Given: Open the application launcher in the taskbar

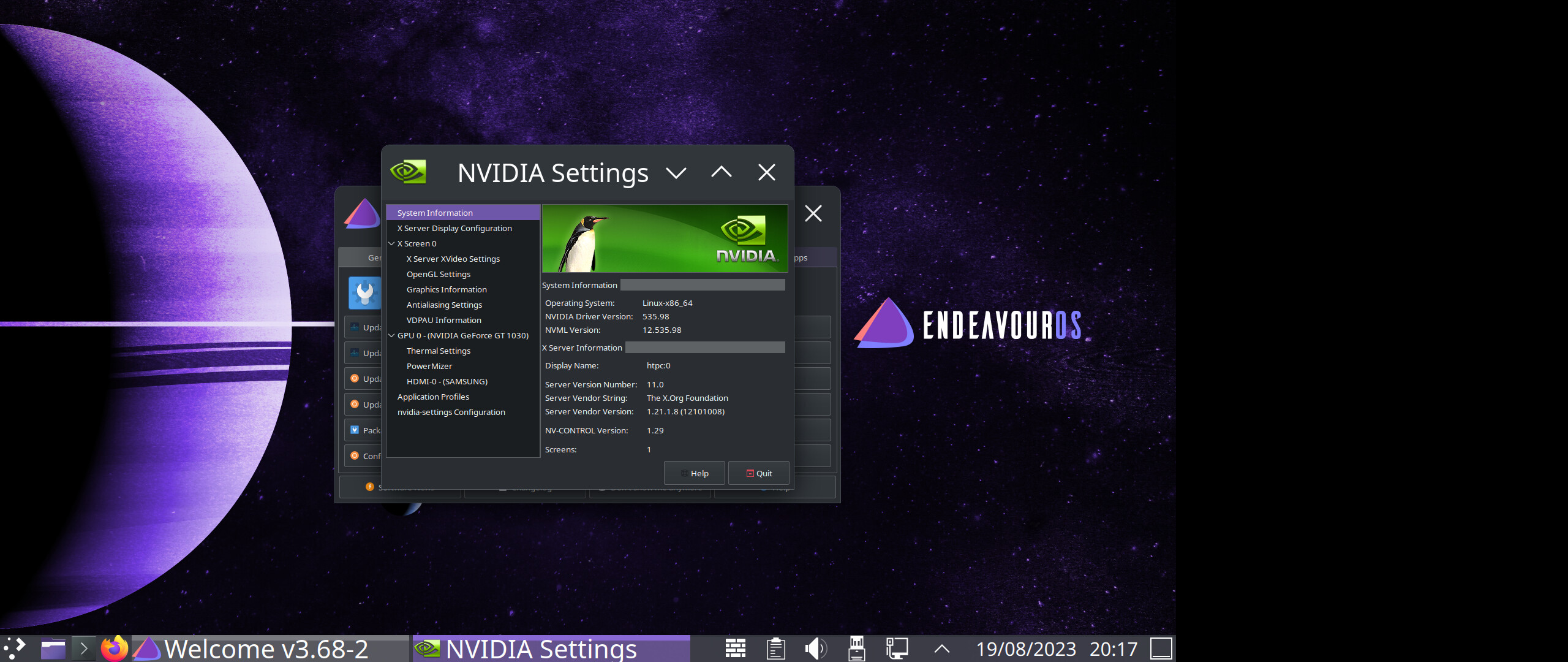Looking at the screenshot, I should 15,649.
